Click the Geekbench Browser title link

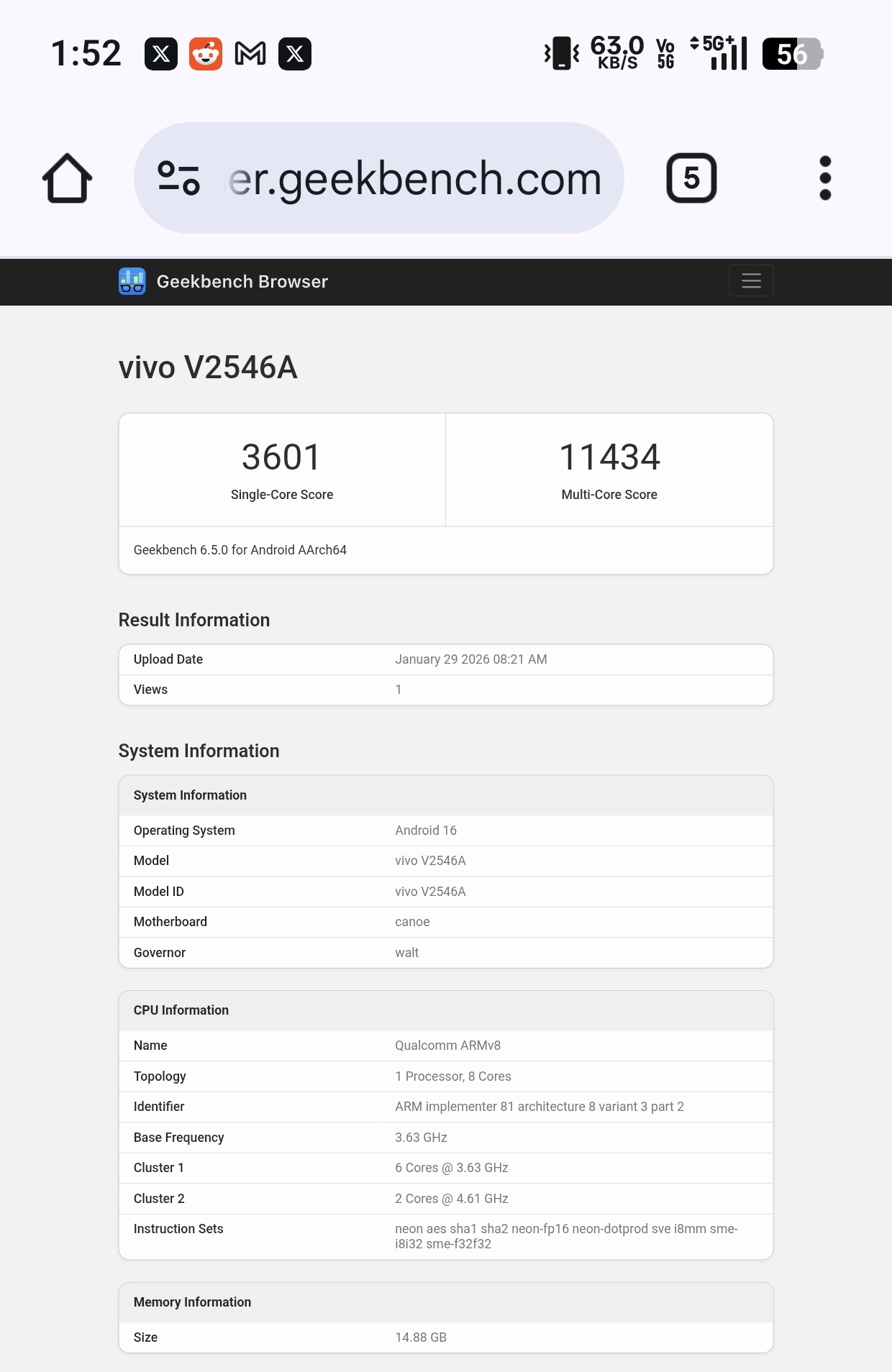pyautogui.click(x=242, y=281)
